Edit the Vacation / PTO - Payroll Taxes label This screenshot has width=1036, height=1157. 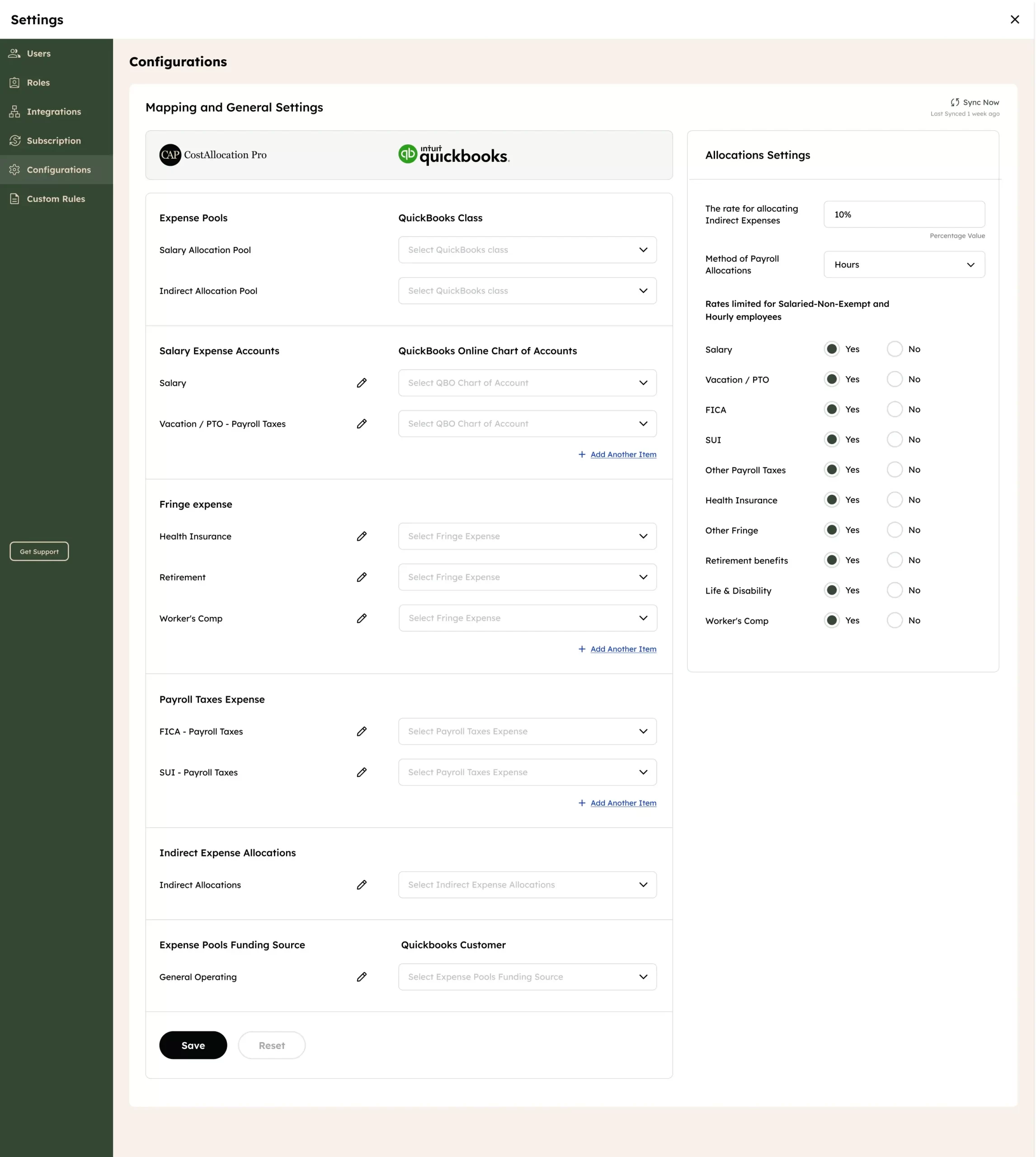[x=362, y=424]
